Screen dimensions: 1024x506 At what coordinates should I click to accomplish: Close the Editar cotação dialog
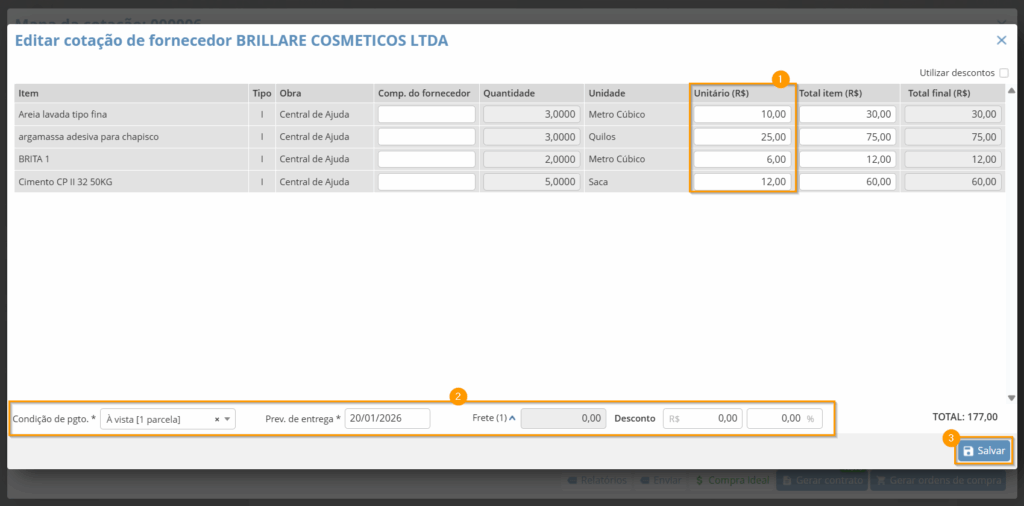pyautogui.click(x=1001, y=40)
